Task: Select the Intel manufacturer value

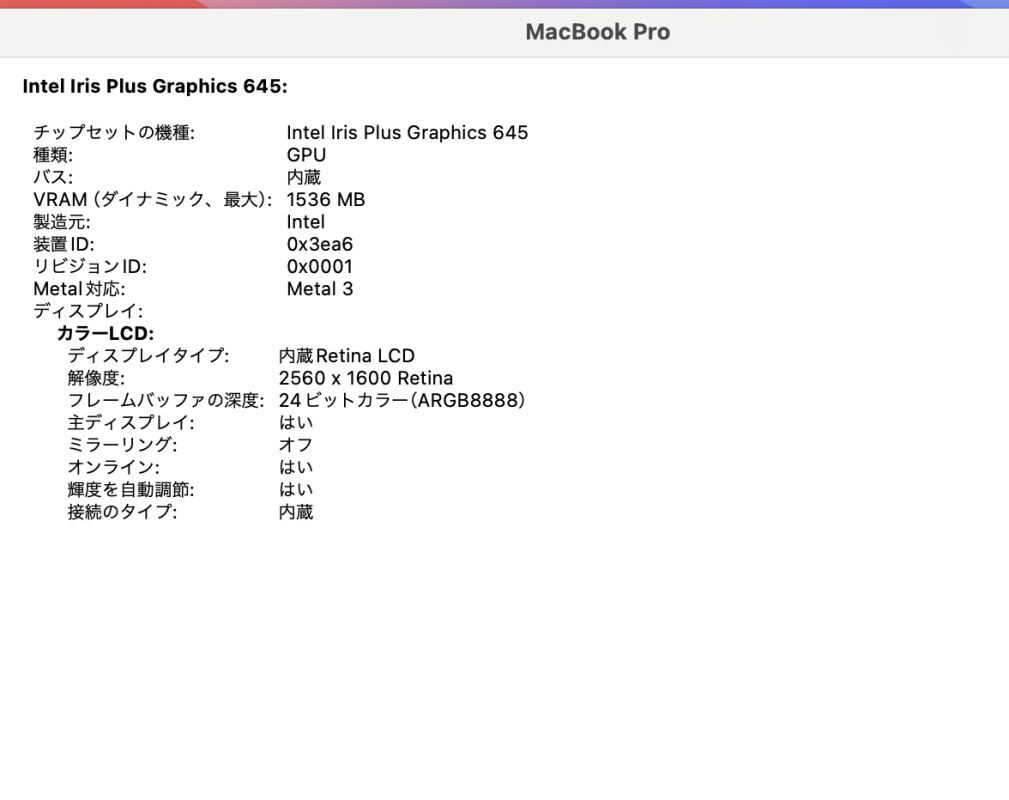Action: 306,222
